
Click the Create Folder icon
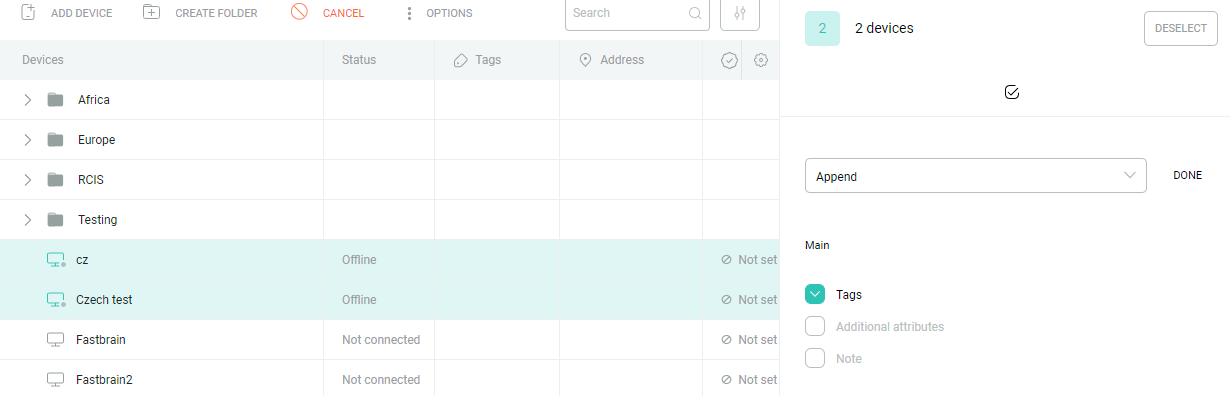point(151,13)
